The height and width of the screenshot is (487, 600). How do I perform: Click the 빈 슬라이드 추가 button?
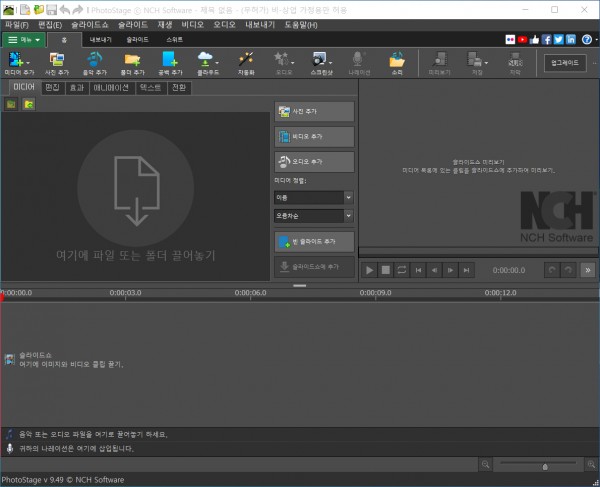pos(314,241)
